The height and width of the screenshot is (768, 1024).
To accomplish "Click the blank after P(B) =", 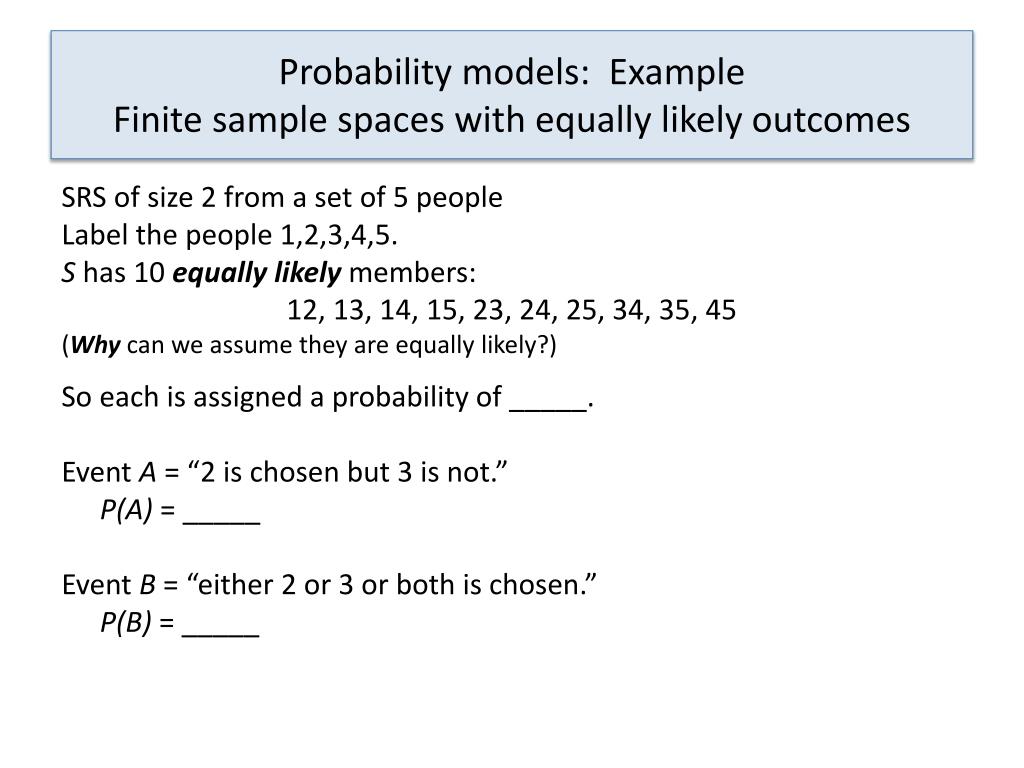I will [x=221, y=625].
